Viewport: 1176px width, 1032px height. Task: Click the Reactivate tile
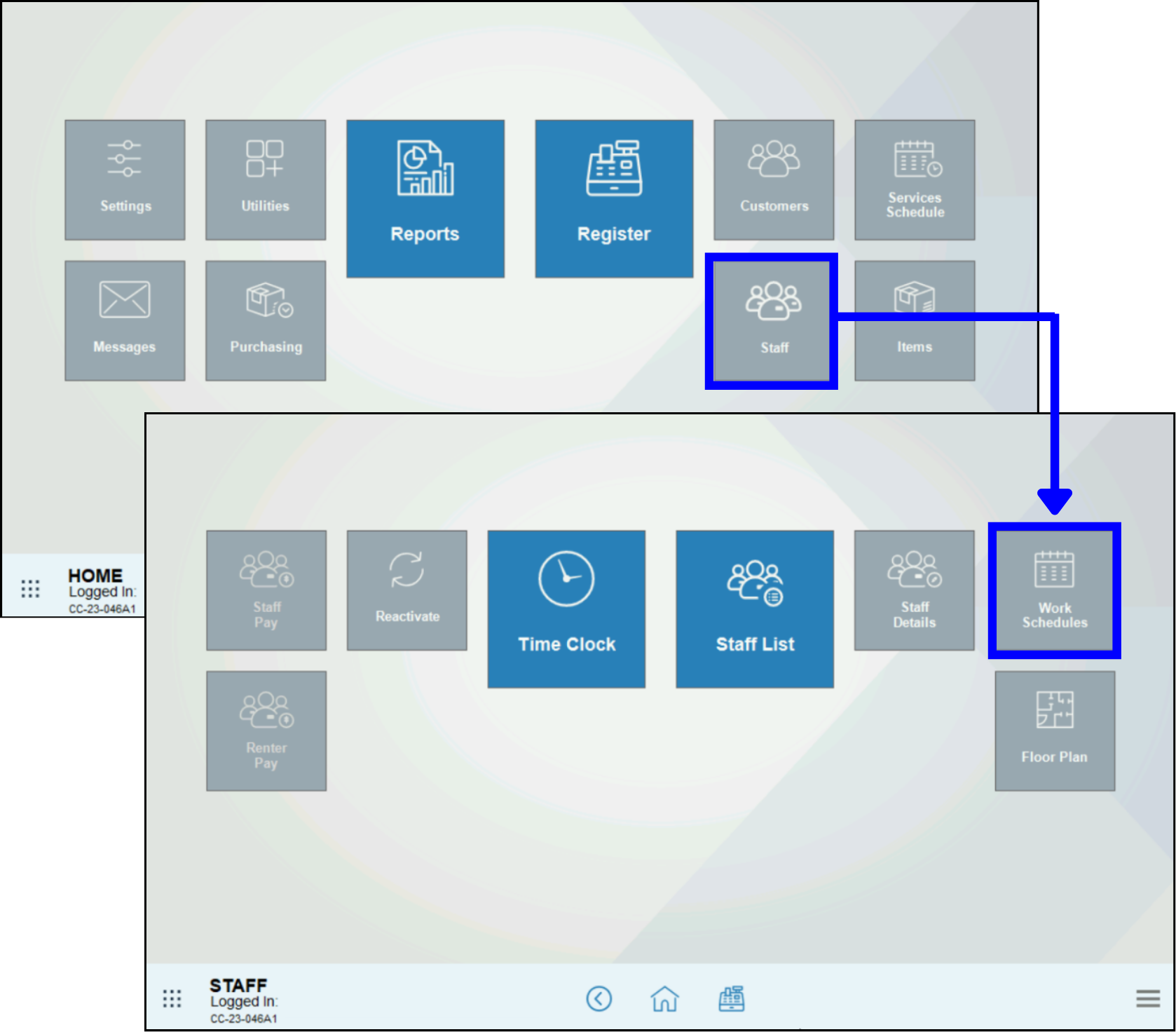(406, 590)
